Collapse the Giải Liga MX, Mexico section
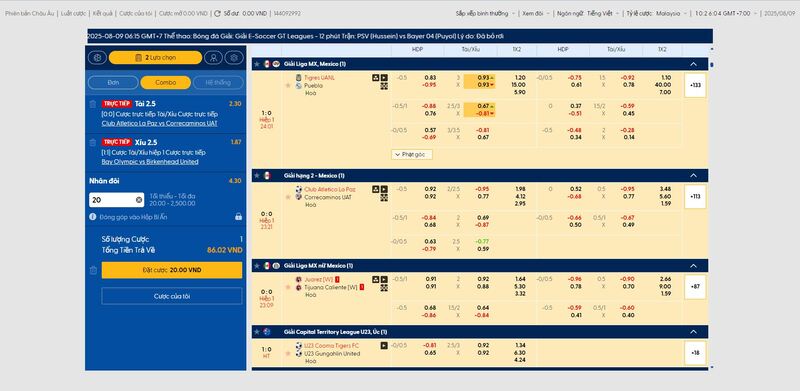Screen dimensions: 800x391 point(693,64)
